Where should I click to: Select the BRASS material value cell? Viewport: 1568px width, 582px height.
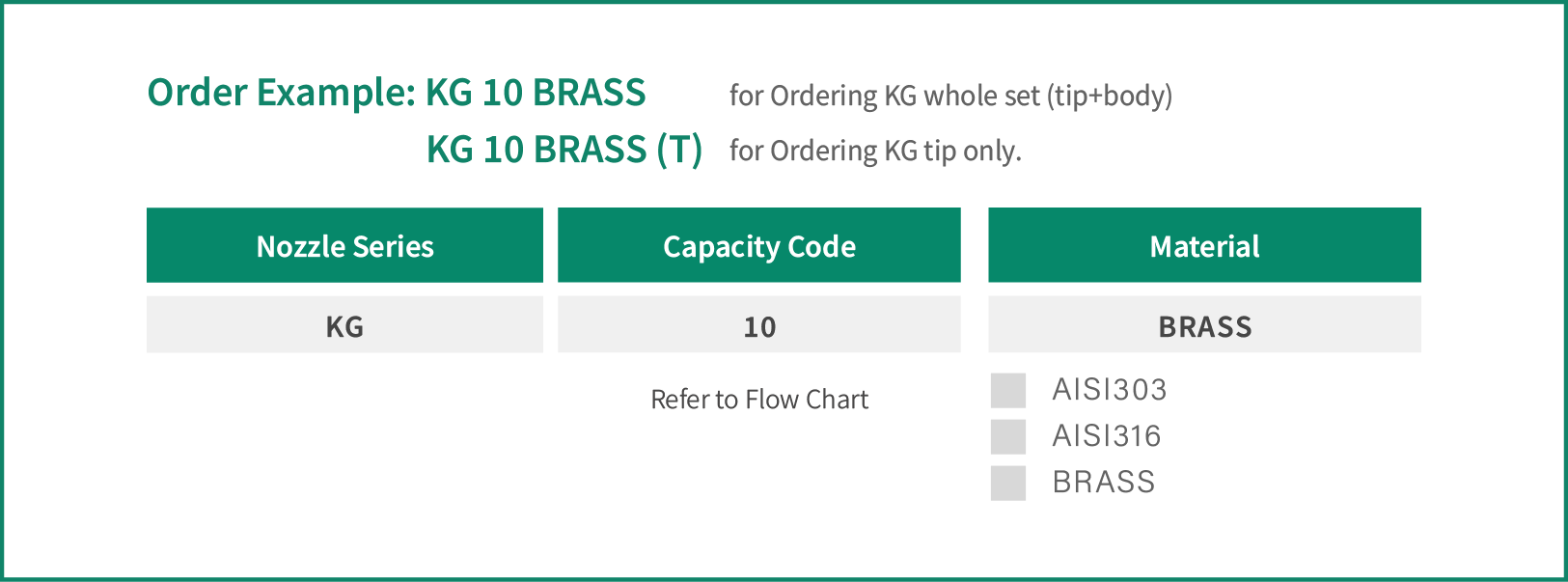coord(1204,325)
